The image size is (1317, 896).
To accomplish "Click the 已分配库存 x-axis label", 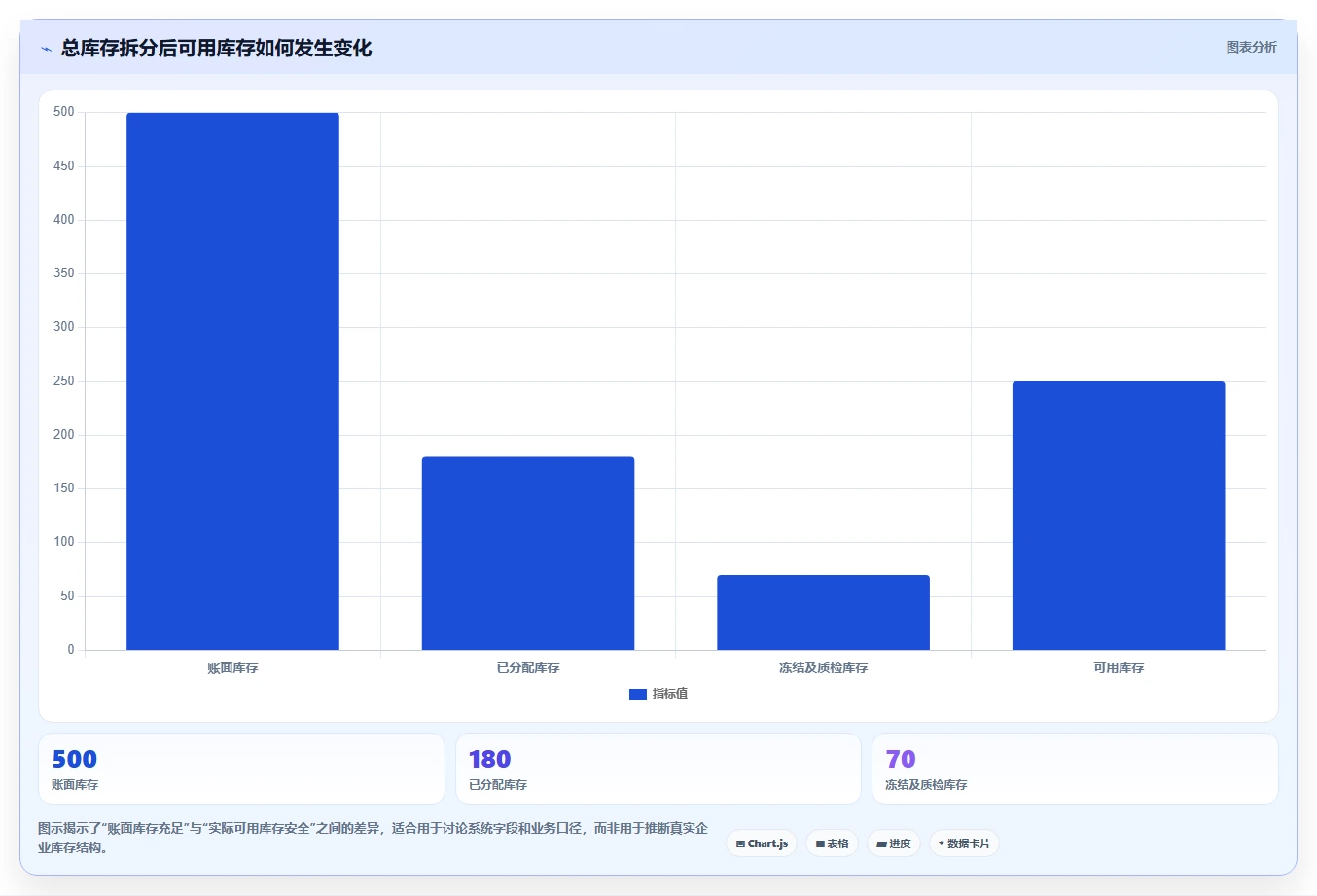I will [x=528, y=668].
